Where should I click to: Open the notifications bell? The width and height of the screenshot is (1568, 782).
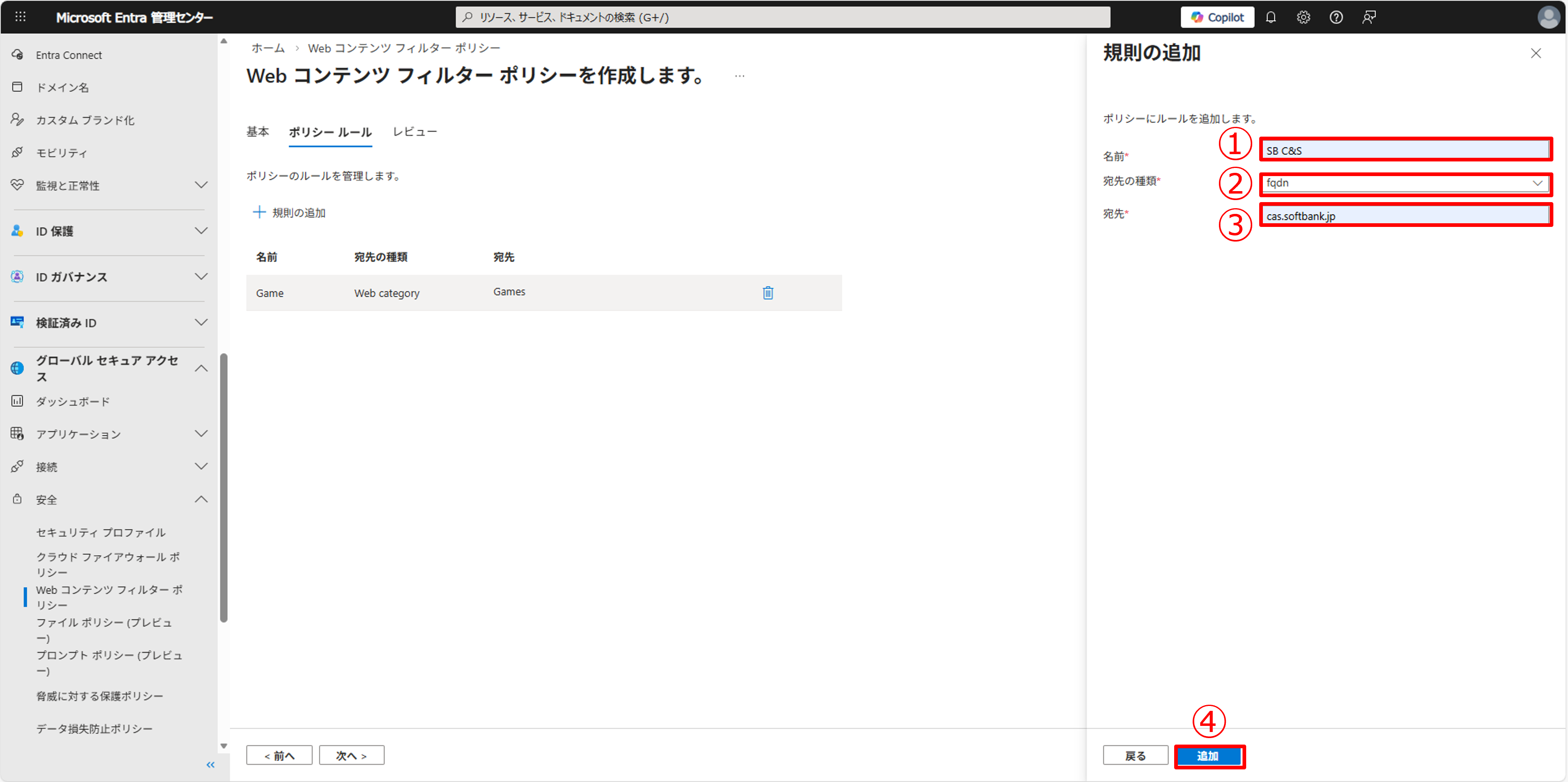point(1270,17)
